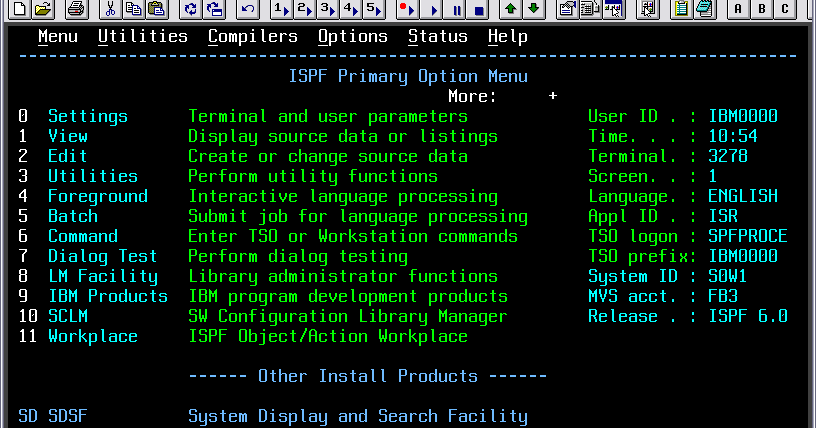The image size is (816, 428).
Task: Click the Open folder toolbar icon
Action: [43, 8]
